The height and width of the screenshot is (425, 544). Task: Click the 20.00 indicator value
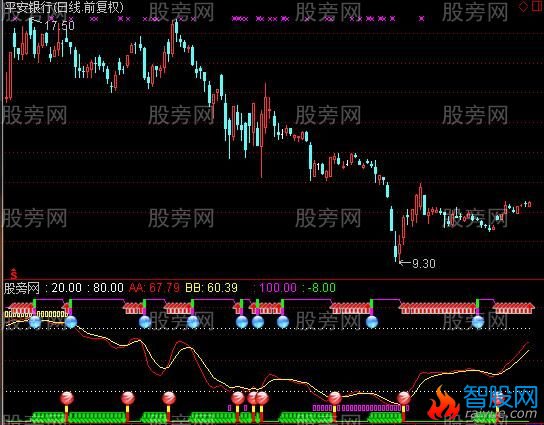click(67, 288)
